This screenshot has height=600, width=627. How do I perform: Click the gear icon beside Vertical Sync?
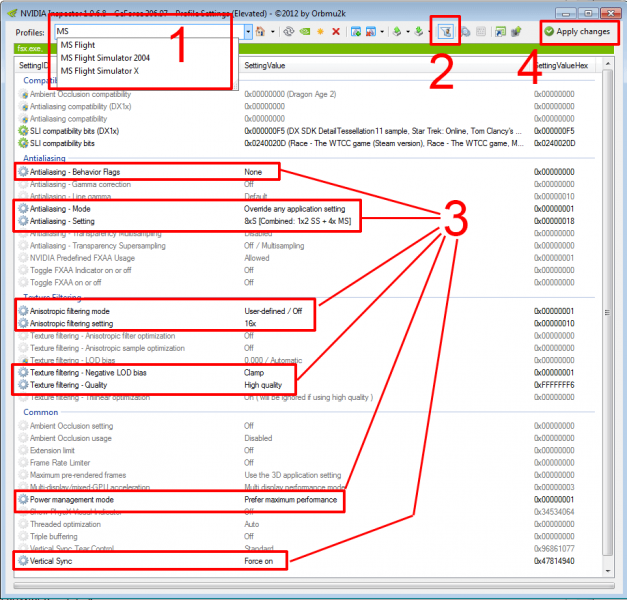(23, 561)
